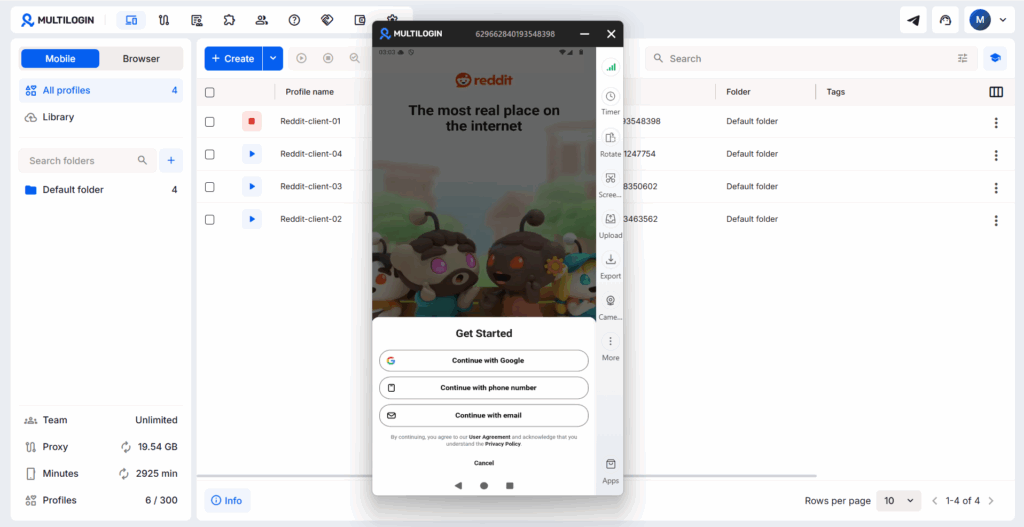
Task: Click the graduation cap tutorial icon
Action: tap(995, 58)
